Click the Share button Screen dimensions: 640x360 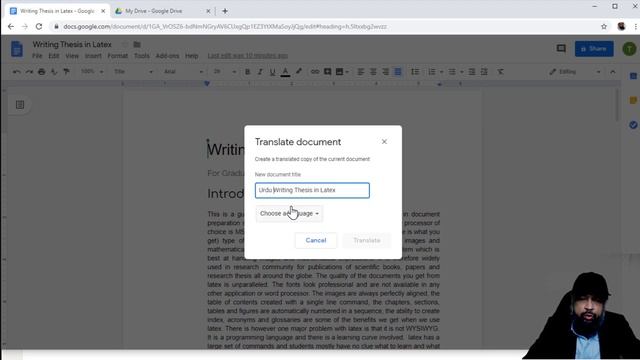tap(594, 49)
